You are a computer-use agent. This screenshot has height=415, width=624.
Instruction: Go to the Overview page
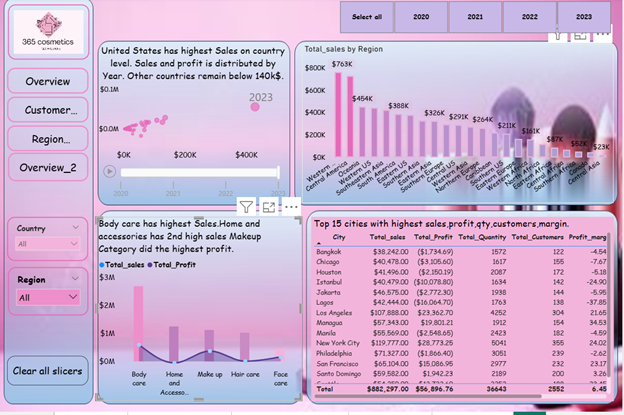48,81
